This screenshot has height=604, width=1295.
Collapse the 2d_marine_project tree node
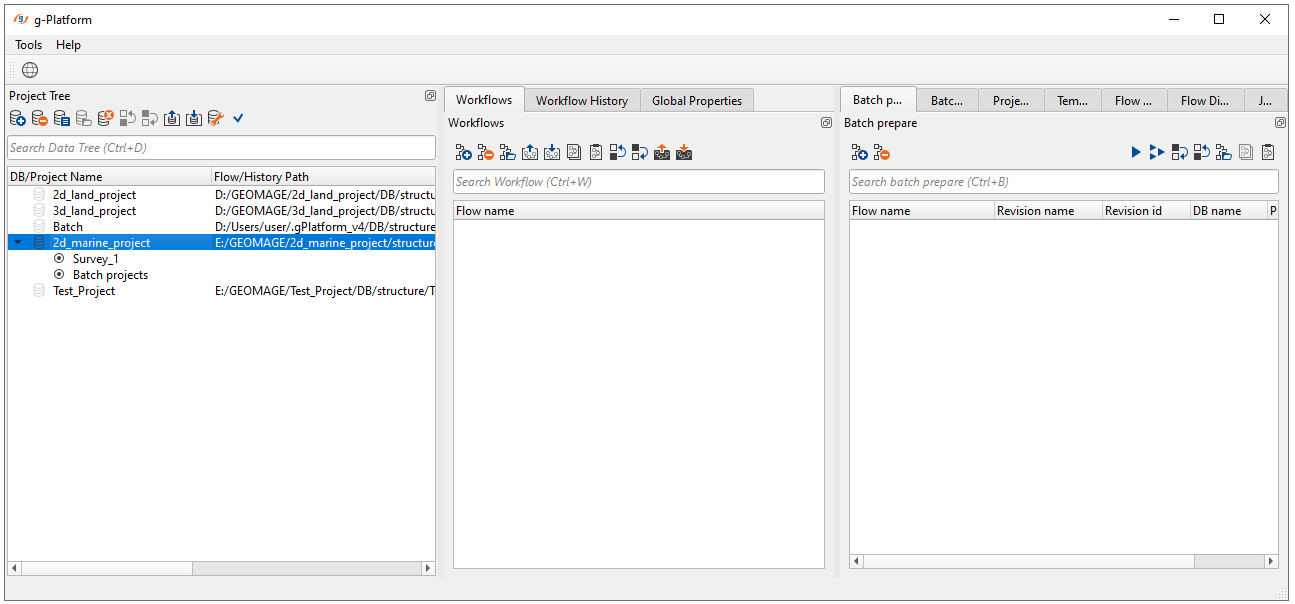18,243
